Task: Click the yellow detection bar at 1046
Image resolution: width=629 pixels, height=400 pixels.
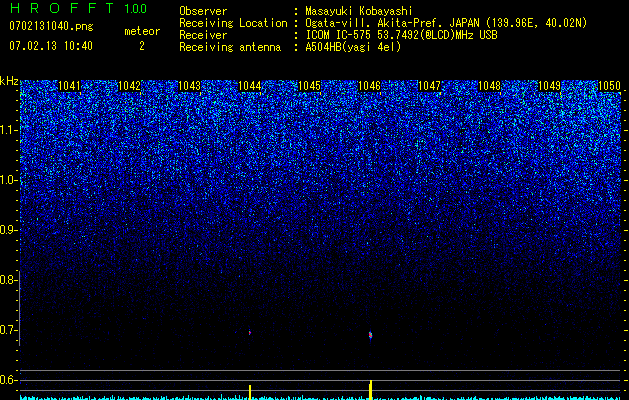Action: point(370,390)
